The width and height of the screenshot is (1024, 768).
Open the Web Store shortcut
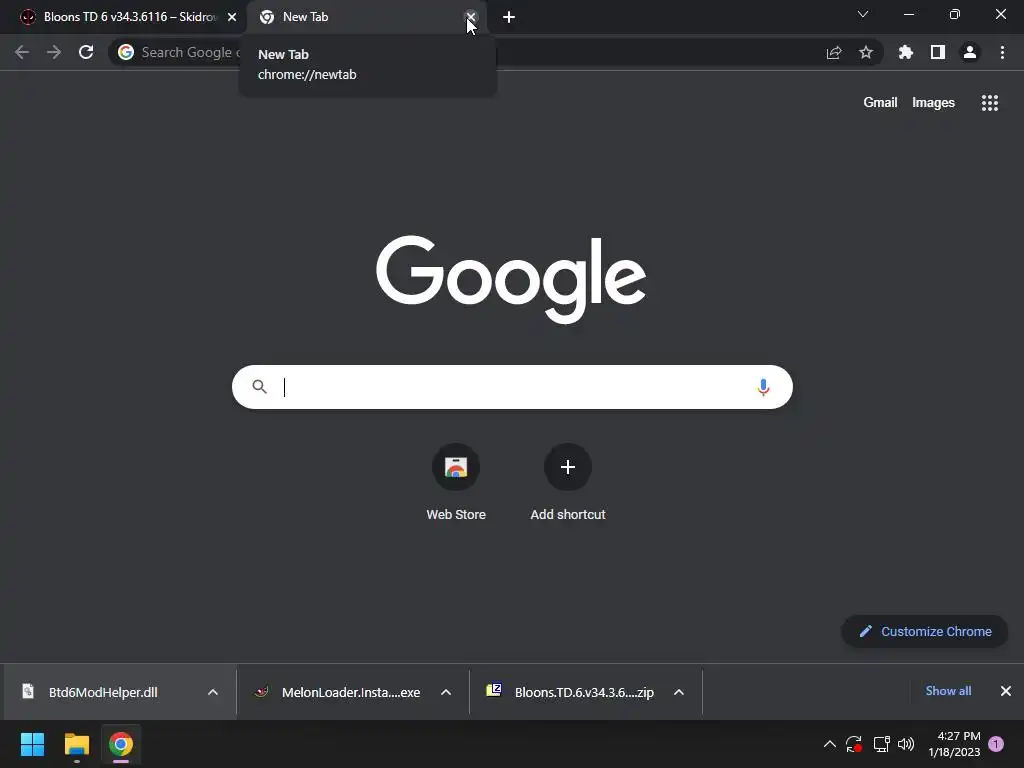[456, 482]
